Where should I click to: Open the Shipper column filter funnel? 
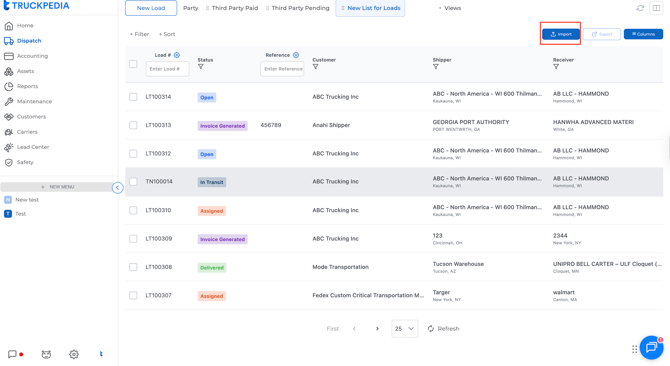436,67
